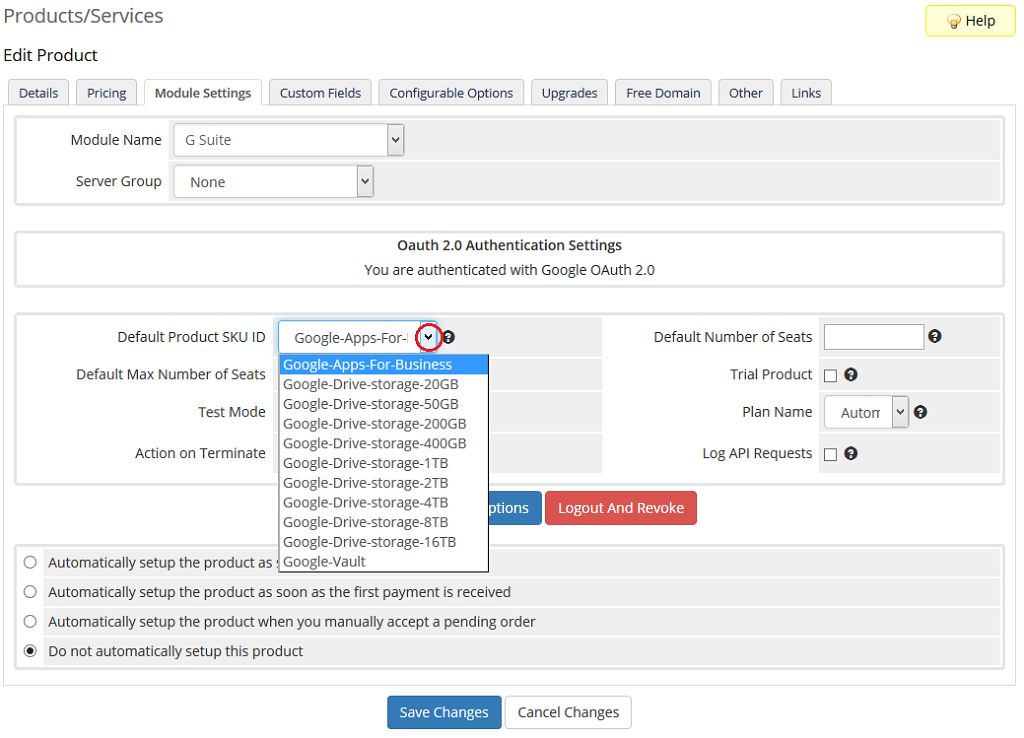Image resolution: width=1024 pixels, height=738 pixels.
Task: Open the Module Name dropdown
Action: pos(289,140)
